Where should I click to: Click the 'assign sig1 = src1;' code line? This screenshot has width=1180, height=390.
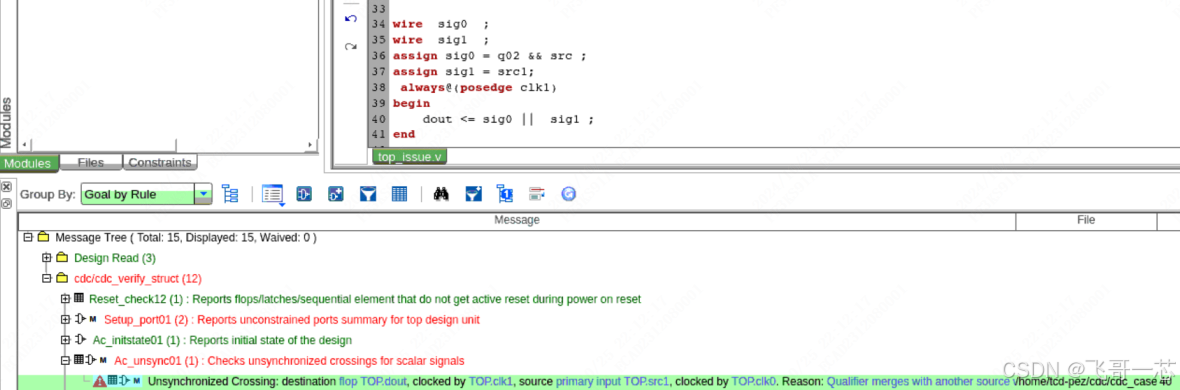463,72
